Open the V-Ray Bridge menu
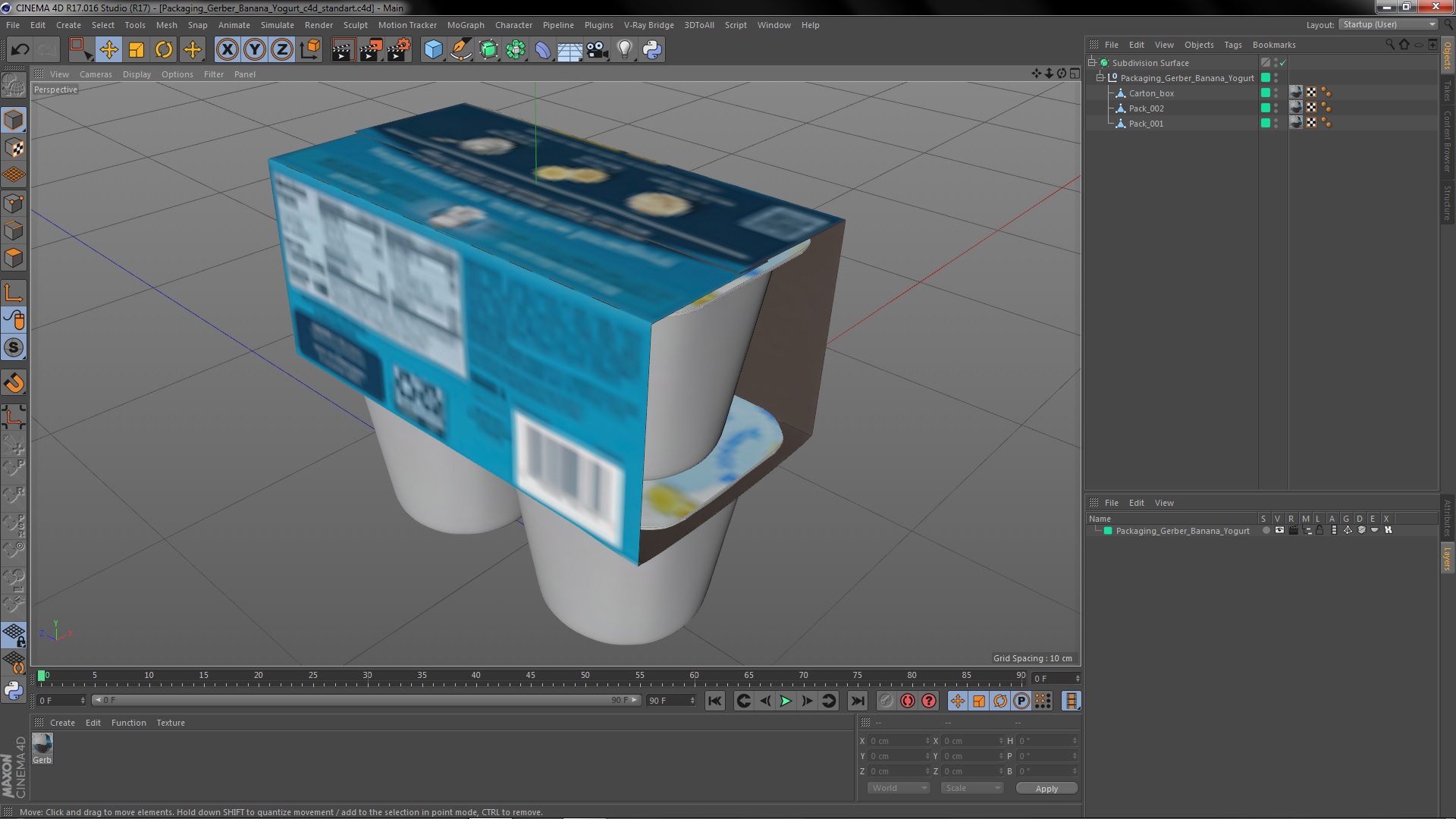Screen dimensions: 1456x819 tap(648, 25)
